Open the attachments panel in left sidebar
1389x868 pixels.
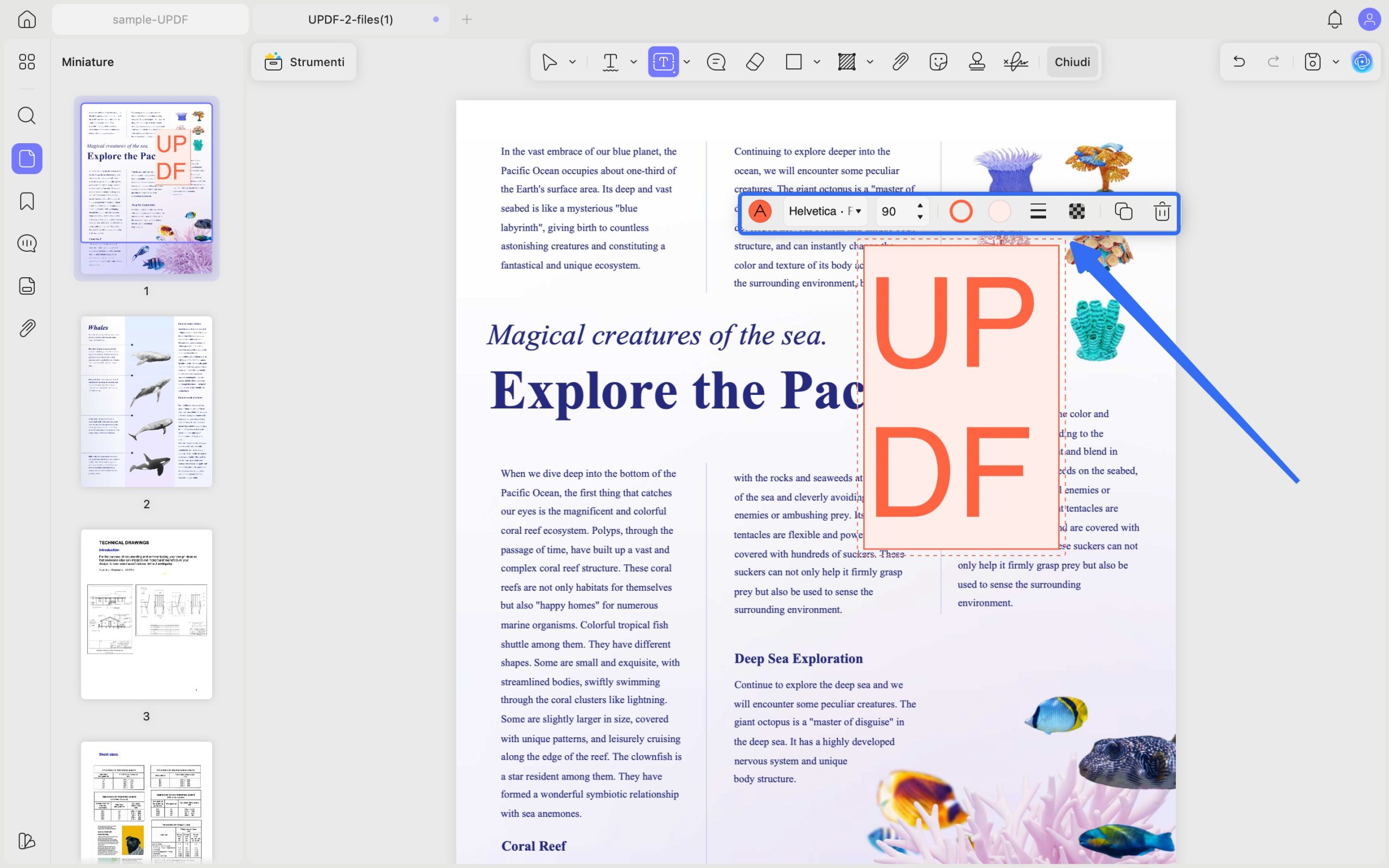click(27, 328)
